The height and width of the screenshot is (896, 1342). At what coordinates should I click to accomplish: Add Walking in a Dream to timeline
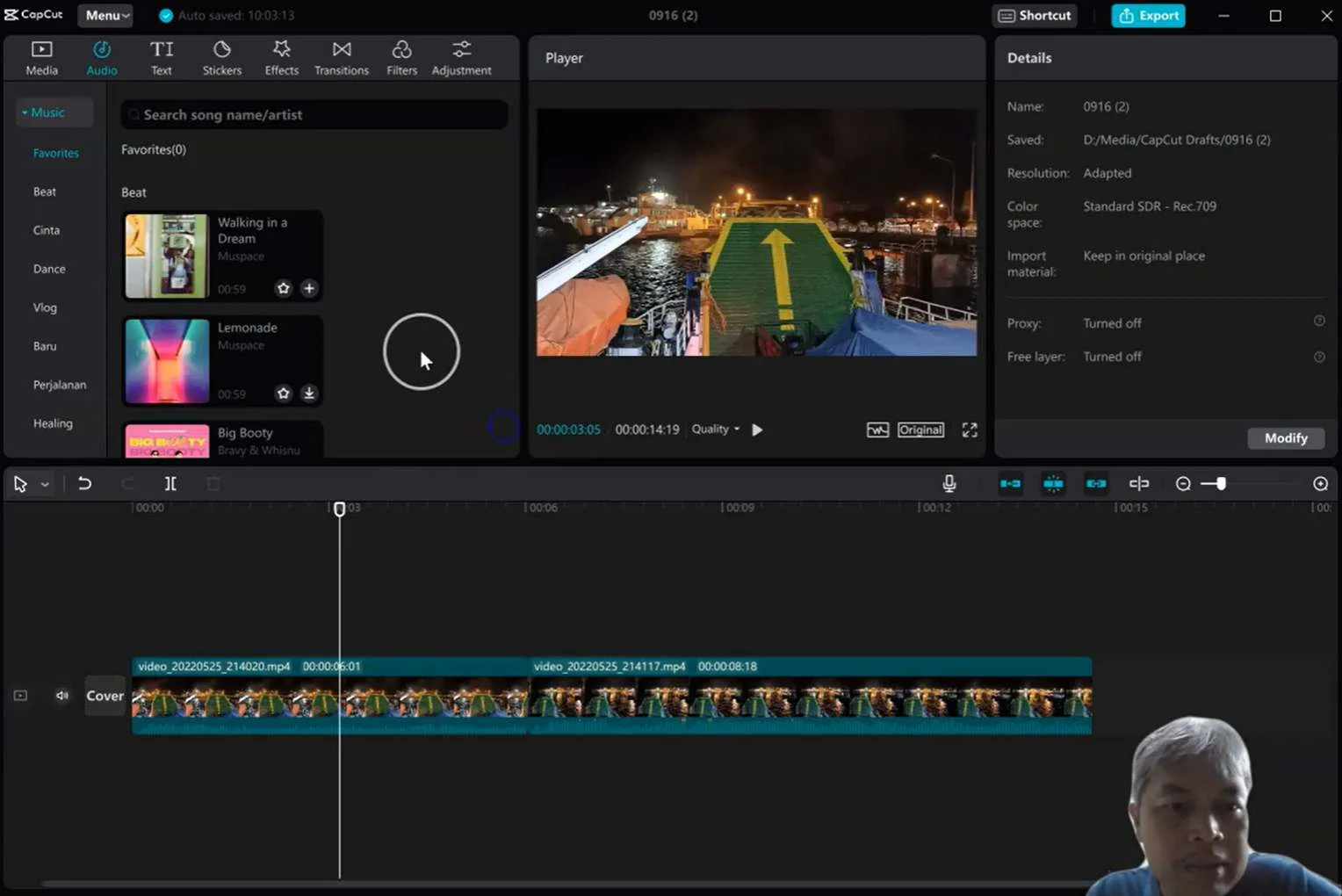click(309, 288)
